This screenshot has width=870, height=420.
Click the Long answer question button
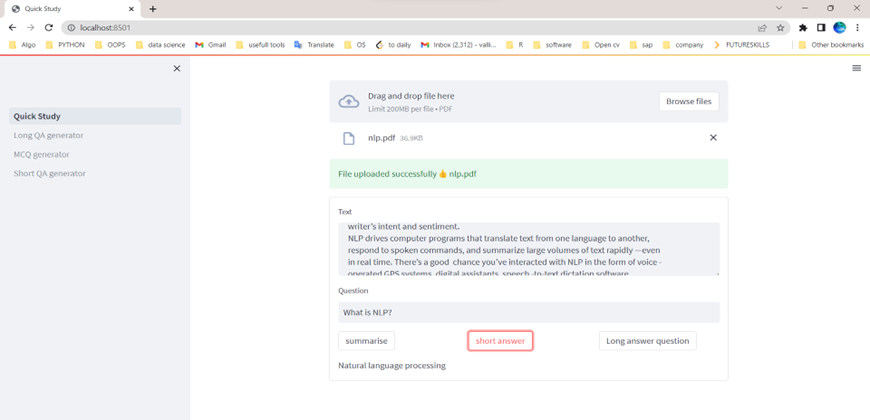coord(648,341)
